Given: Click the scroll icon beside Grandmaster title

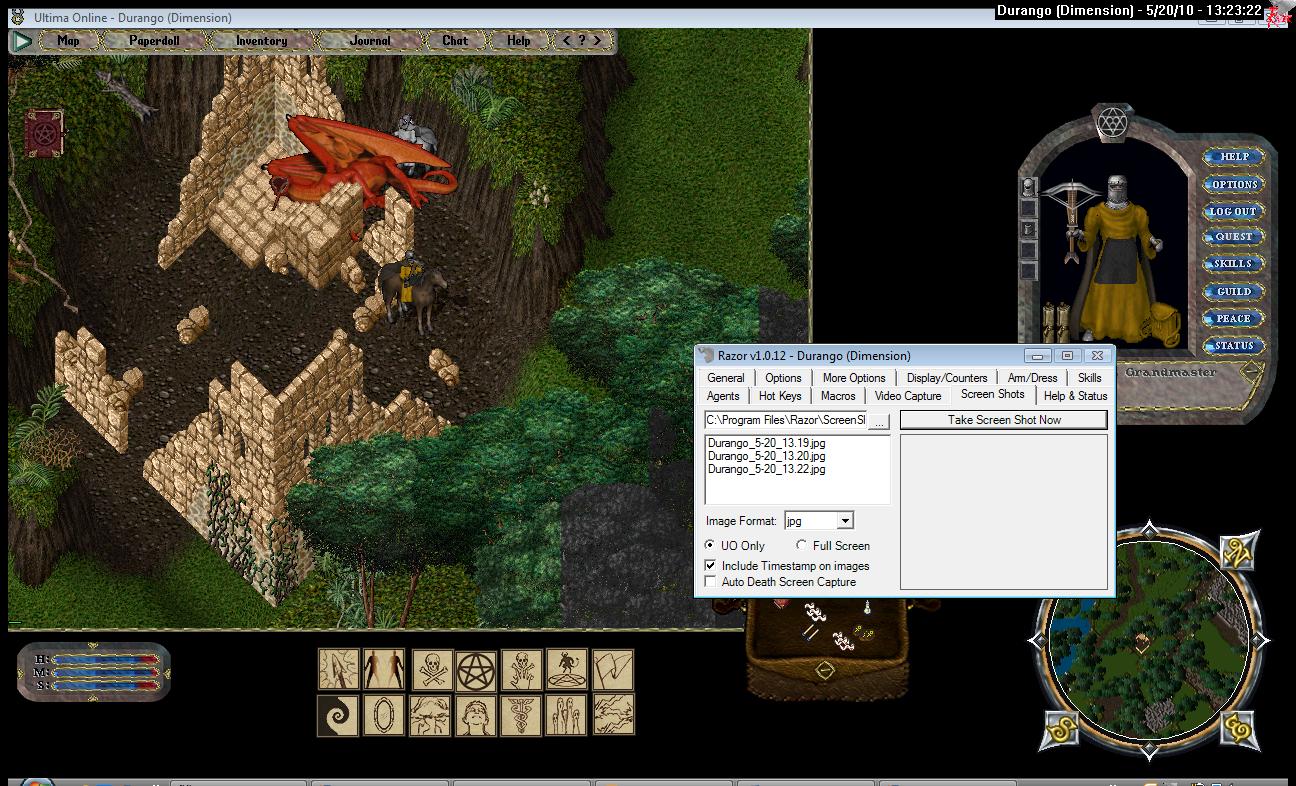Looking at the screenshot, I should pos(1251,372).
